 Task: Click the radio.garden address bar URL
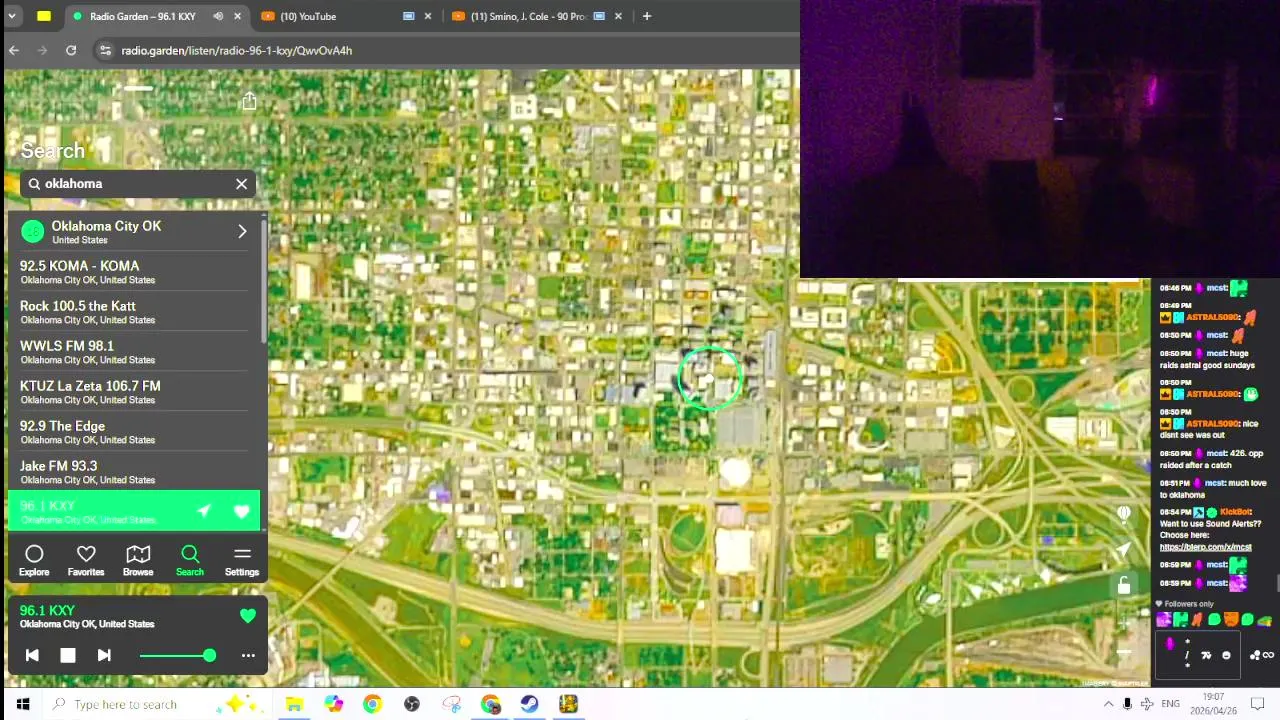[x=237, y=50]
